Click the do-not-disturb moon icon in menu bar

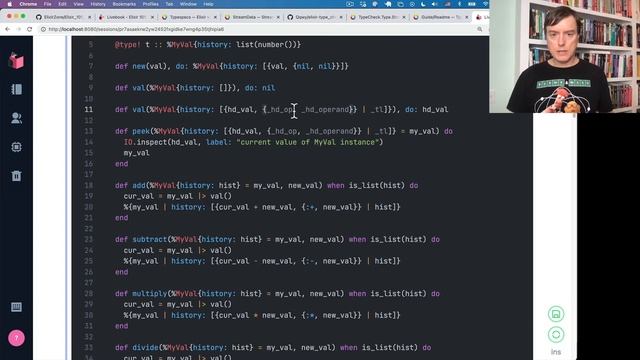tap(423, 4)
